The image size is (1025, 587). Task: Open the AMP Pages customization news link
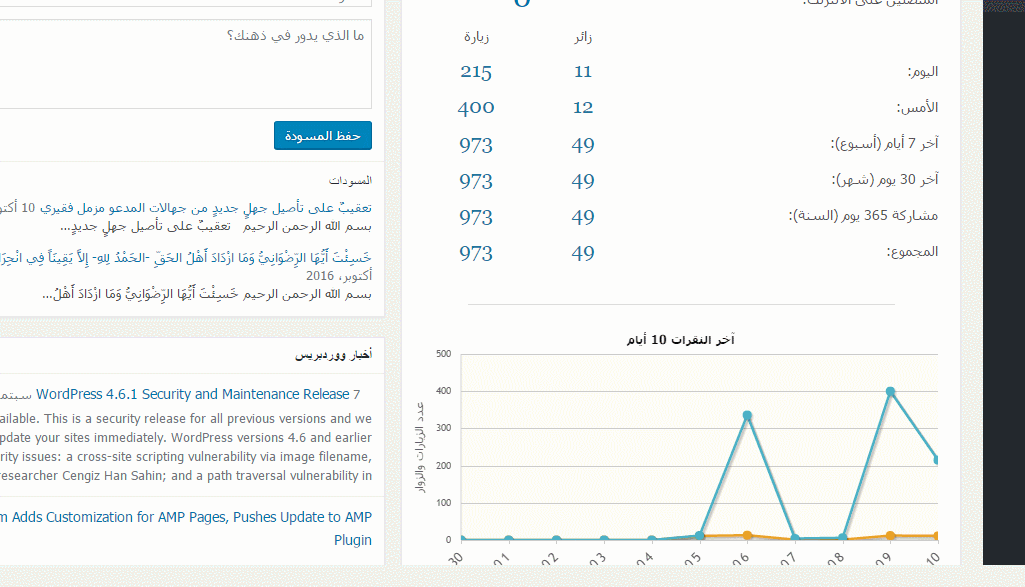pos(185,517)
